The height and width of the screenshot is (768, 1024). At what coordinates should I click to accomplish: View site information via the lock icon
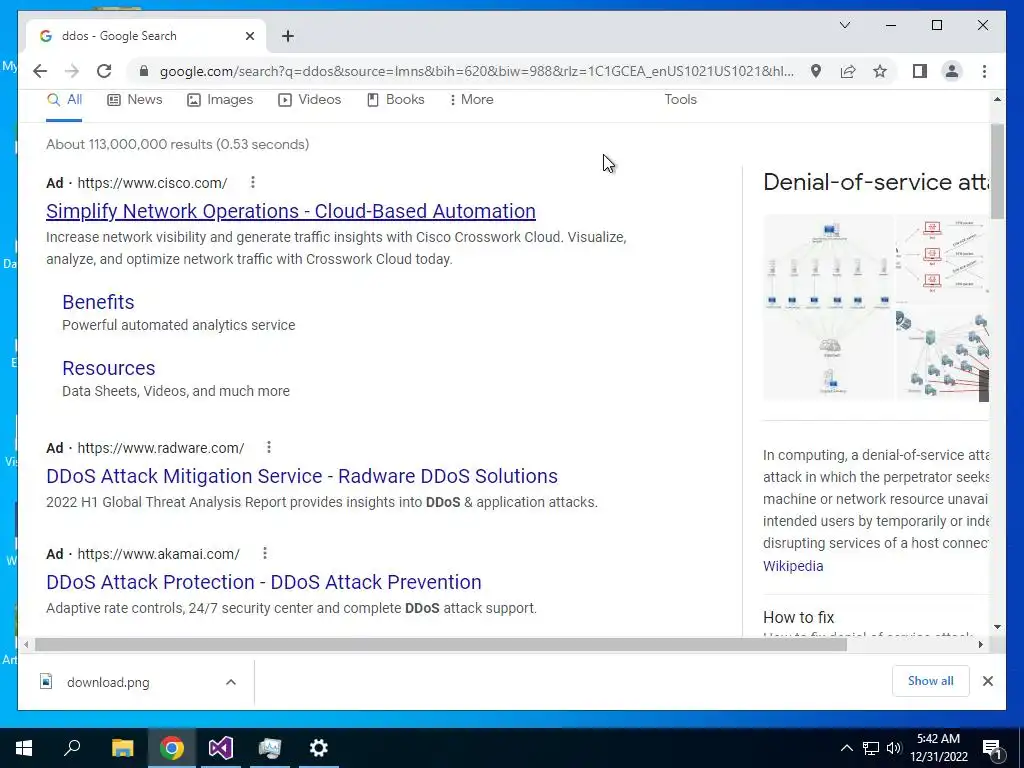[x=144, y=71]
